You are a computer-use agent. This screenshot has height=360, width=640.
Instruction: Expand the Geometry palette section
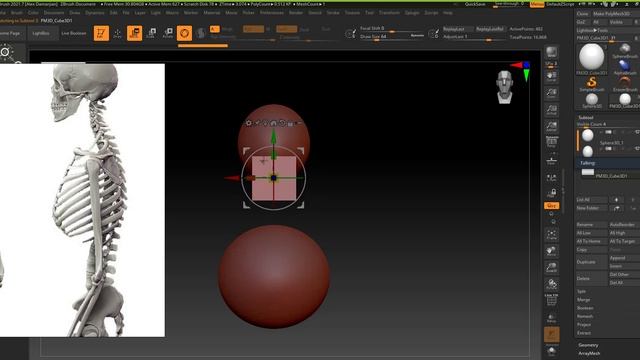[x=588, y=345]
